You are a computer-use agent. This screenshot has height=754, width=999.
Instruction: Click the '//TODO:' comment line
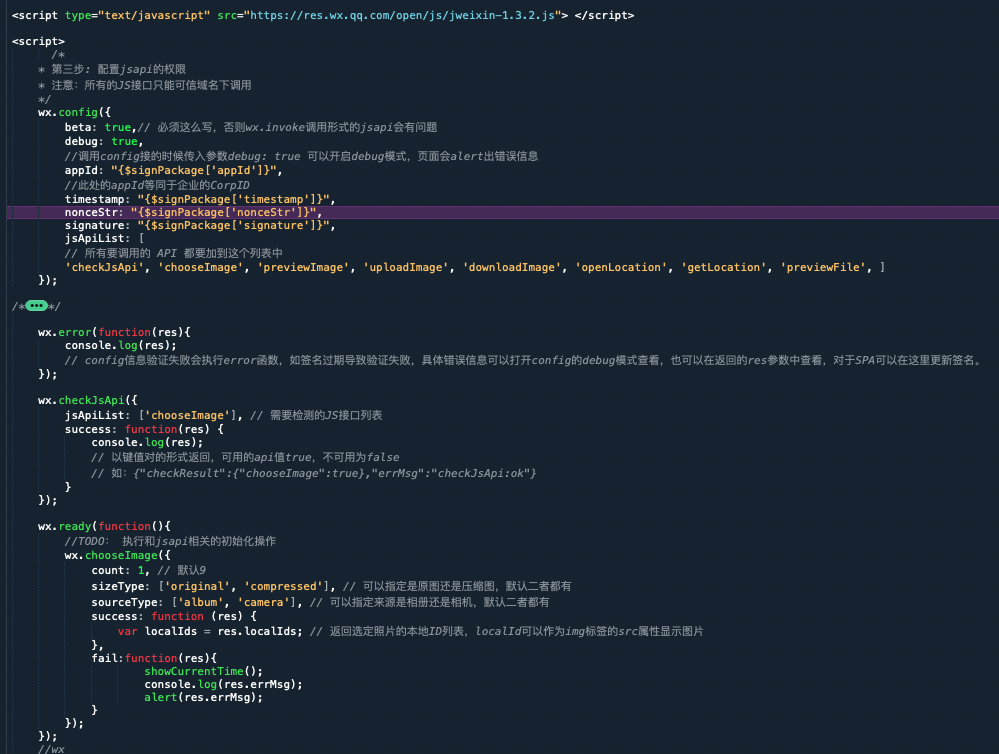170,541
